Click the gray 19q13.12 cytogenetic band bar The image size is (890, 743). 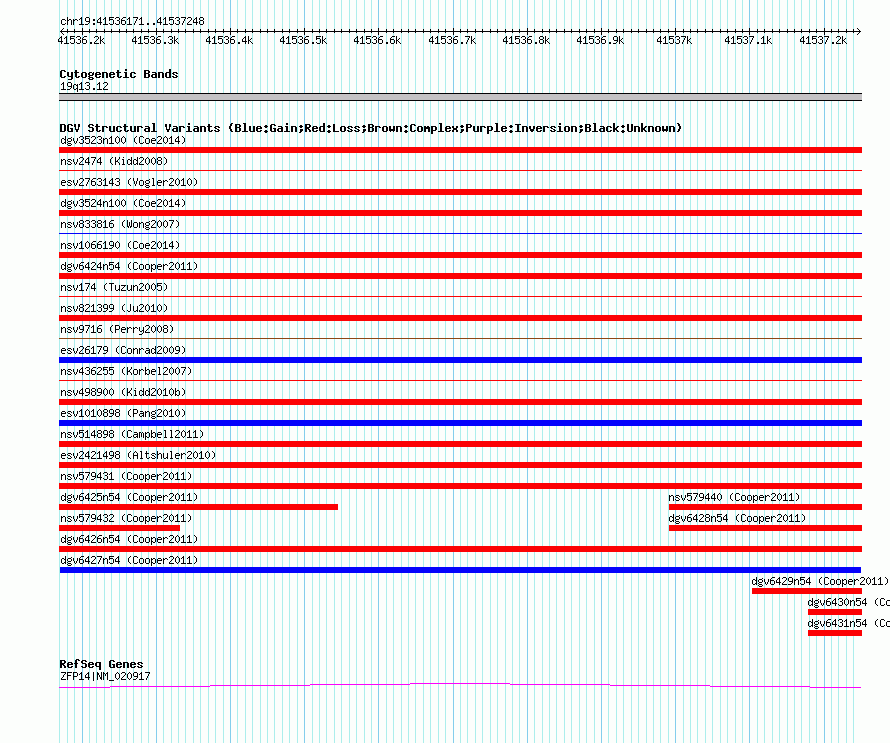click(460, 97)
